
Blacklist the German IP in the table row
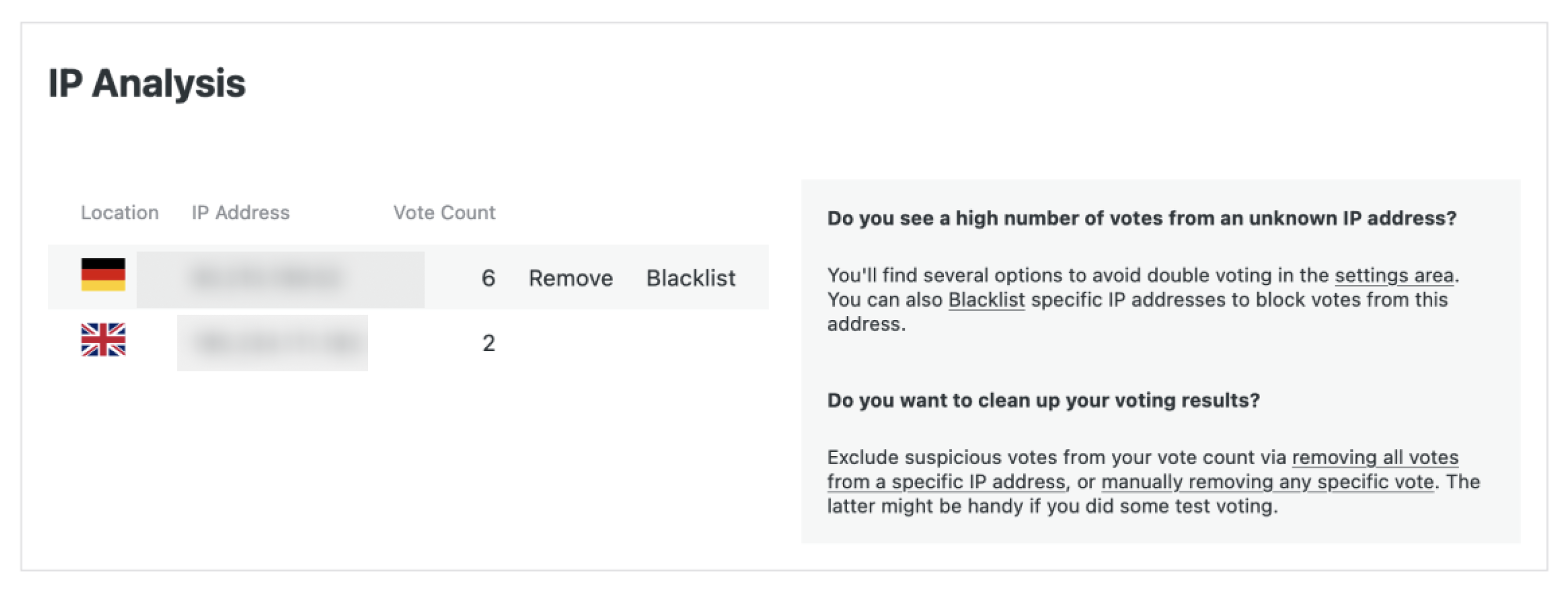[690, 278]
